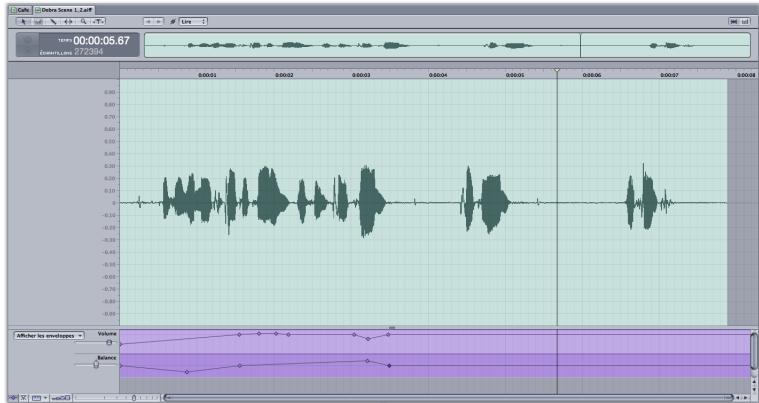Click the 0:00:07 mark on the ruler
759x403 pixels.
click(x=669, y=75)
